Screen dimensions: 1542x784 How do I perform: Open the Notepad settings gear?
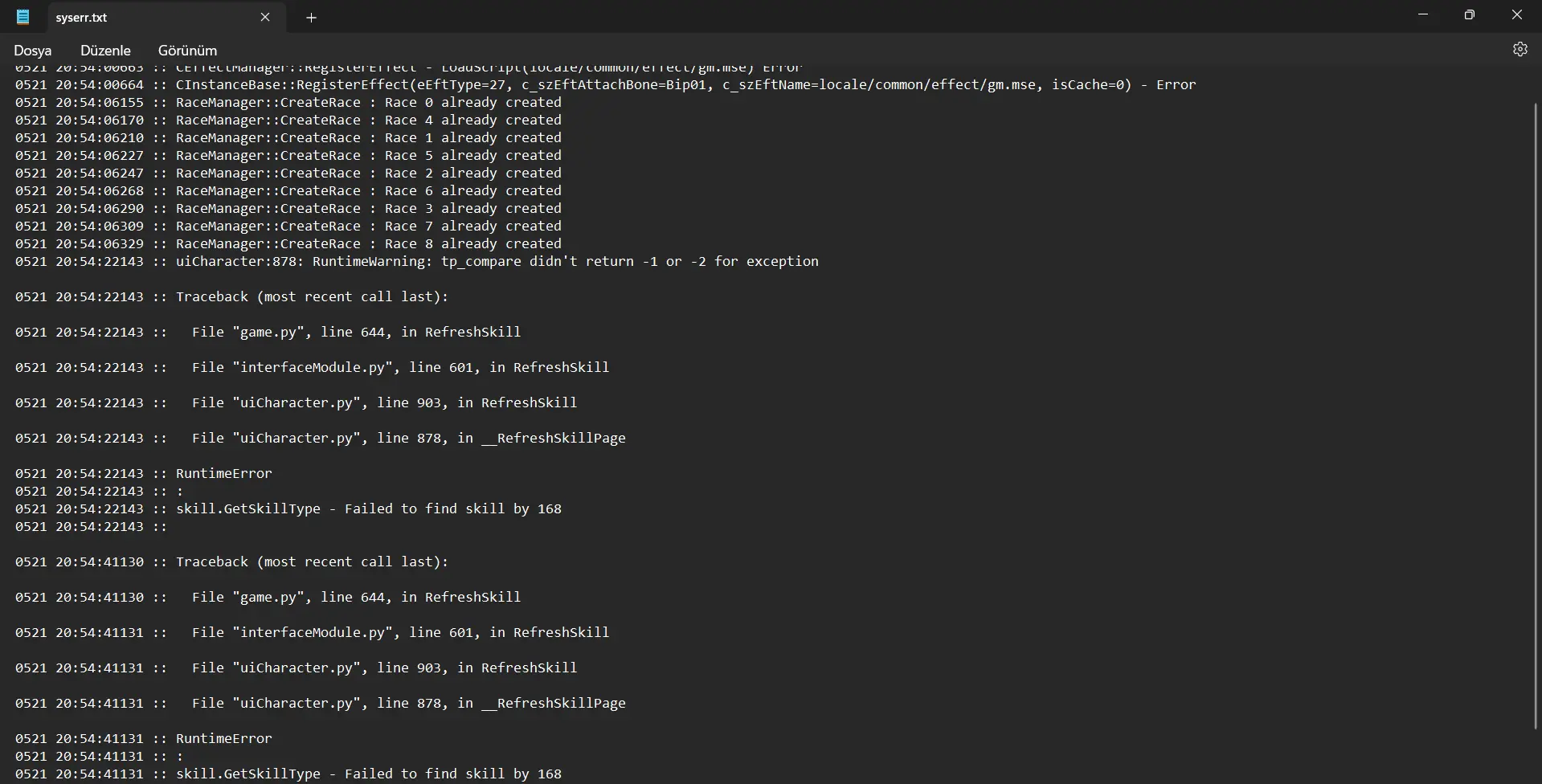point(1520,50)
